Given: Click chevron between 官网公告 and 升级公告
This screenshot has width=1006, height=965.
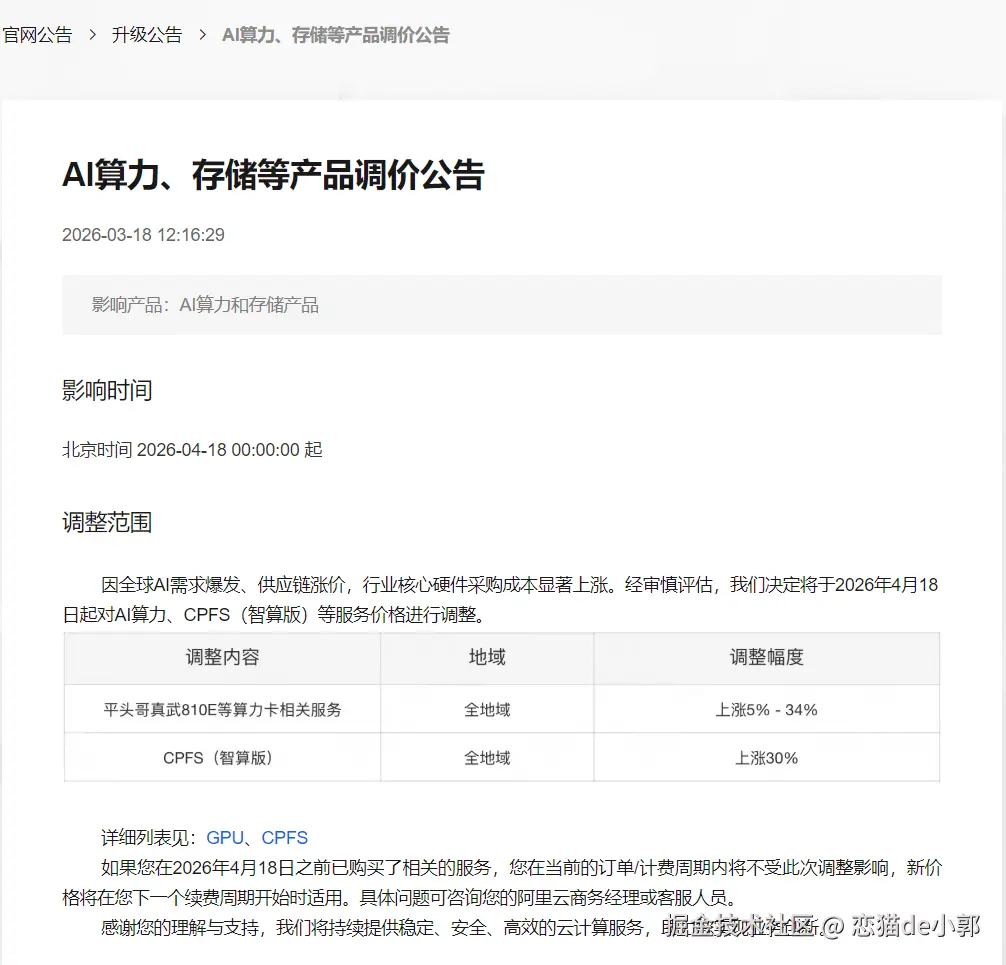Looking at the screenshot, I should (x=92, y=35).
